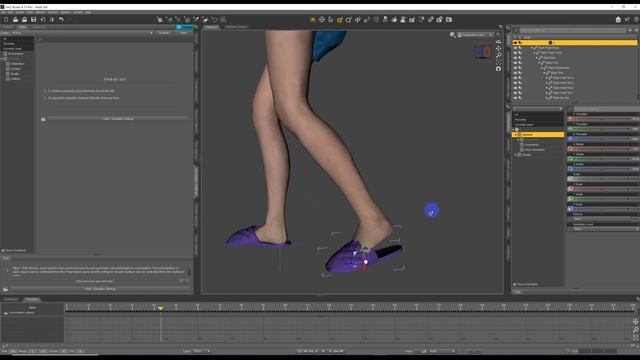Image resolution: width=640 pixels, height=360 pixels.
Task: Toggle visibility eye of the highlighted scene row
Action: (515, 42)
